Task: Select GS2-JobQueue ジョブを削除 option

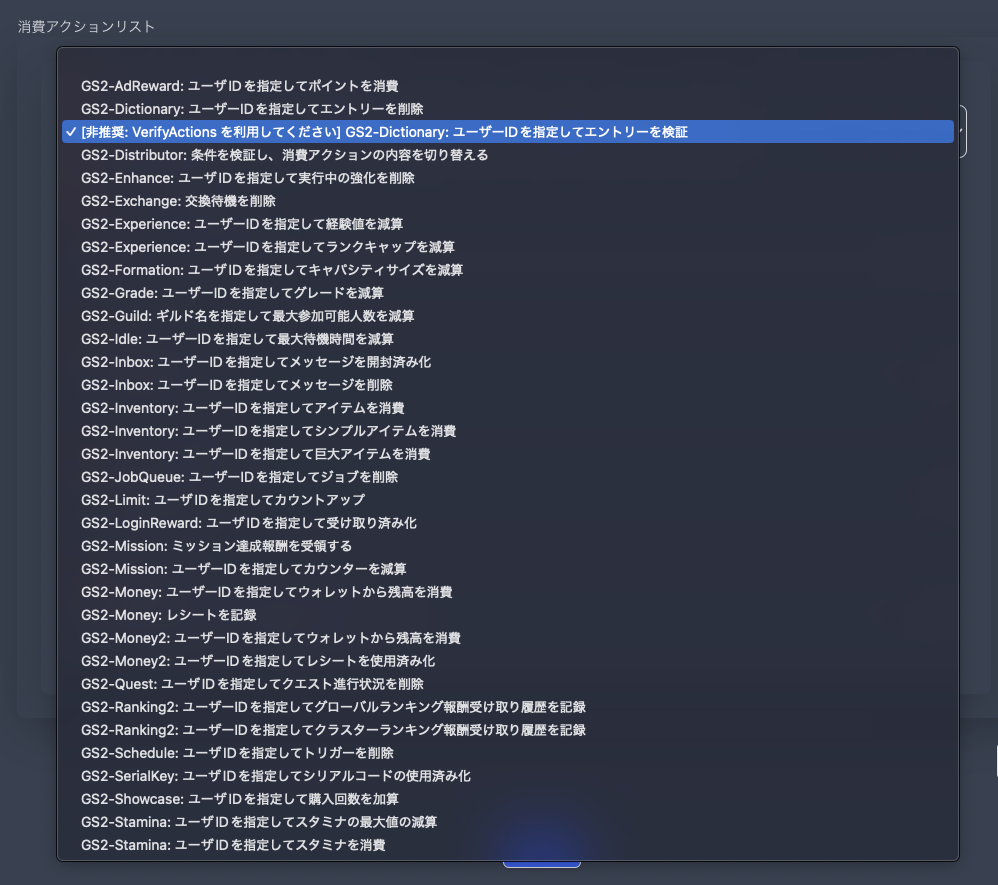Action: click(507, 477)
